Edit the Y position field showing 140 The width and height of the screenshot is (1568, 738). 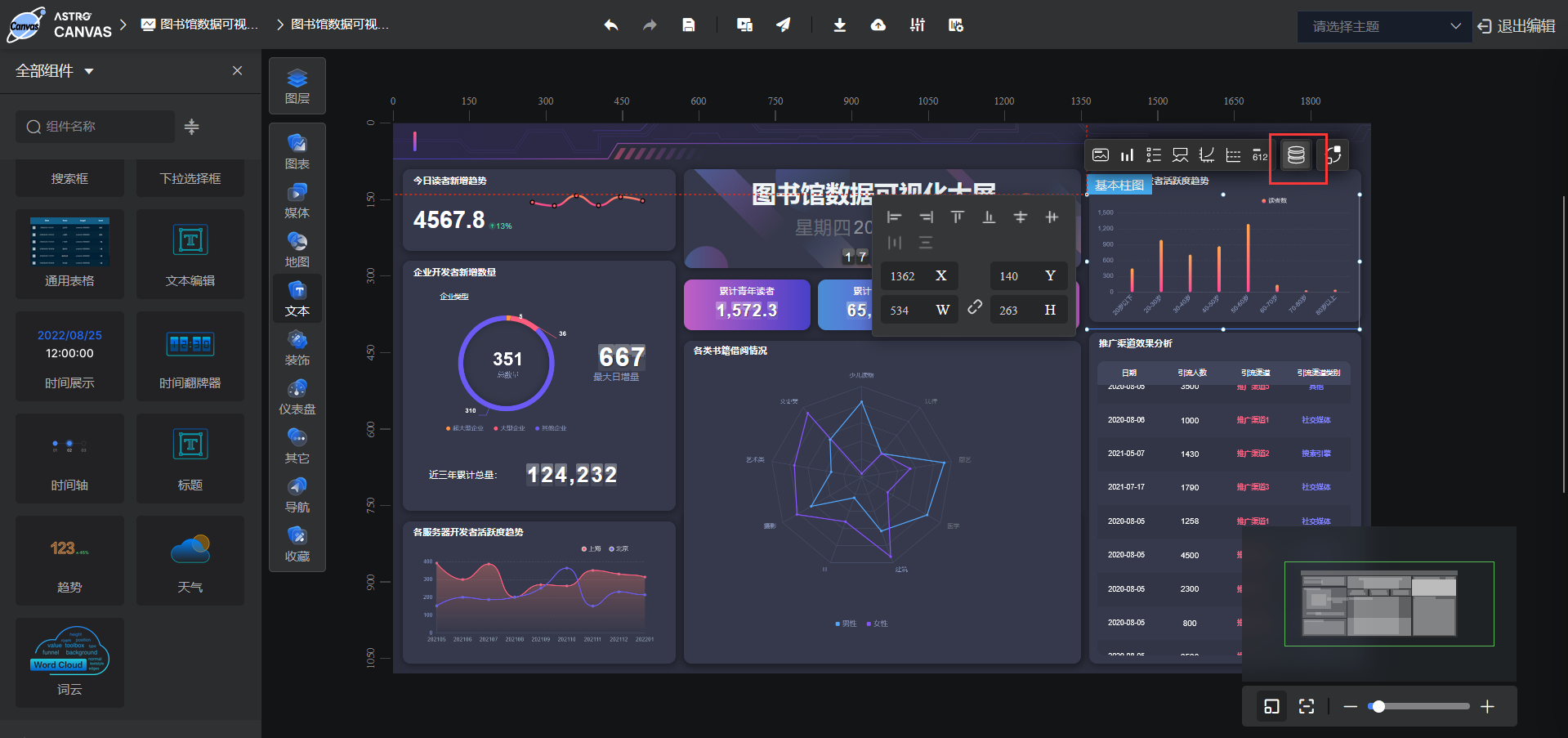pyautogui.click(x=1029, y=276)
